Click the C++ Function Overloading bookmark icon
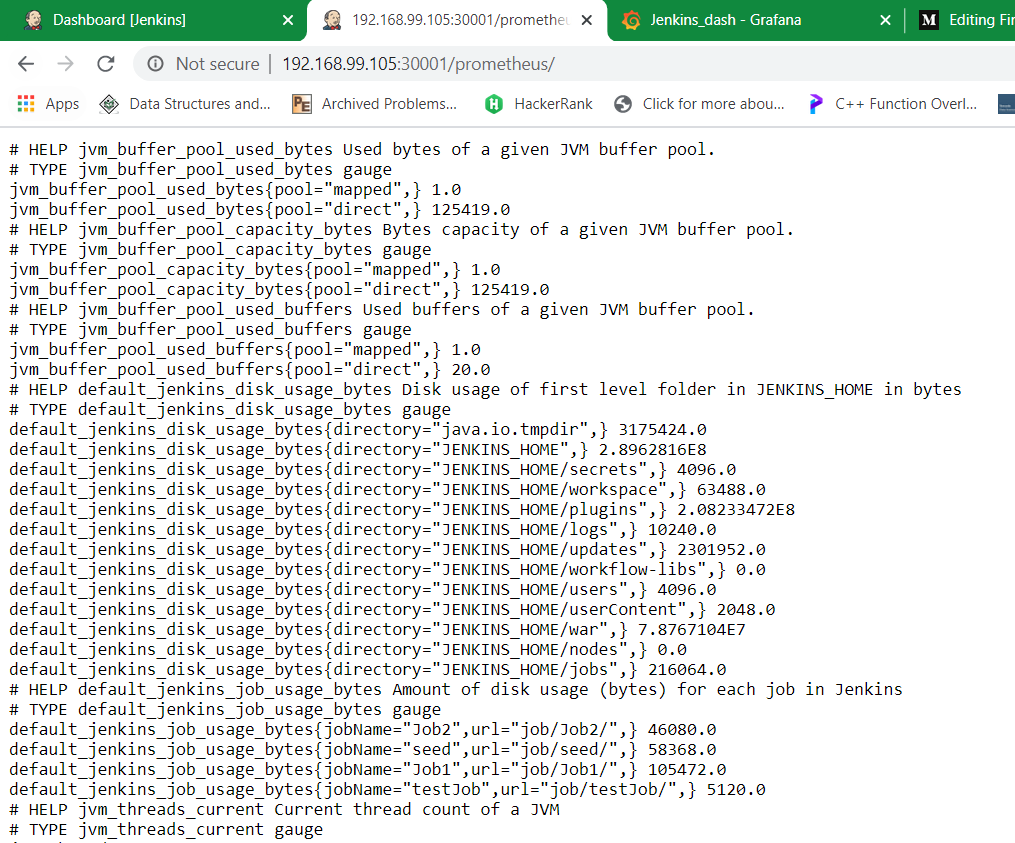This screenshot has height=843, width=1015. [x=814, y=103]
